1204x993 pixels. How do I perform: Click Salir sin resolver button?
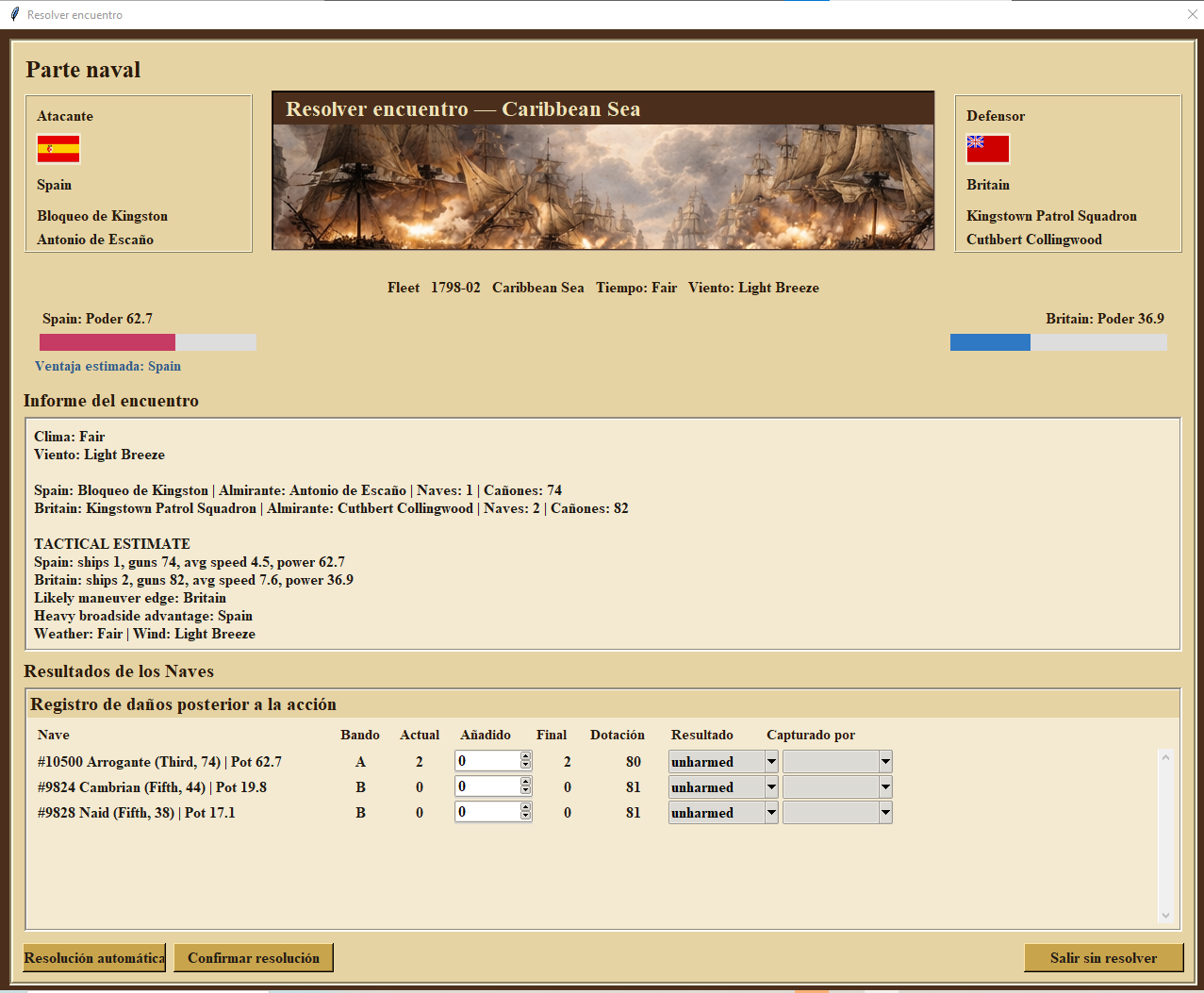pos(1103,958)
